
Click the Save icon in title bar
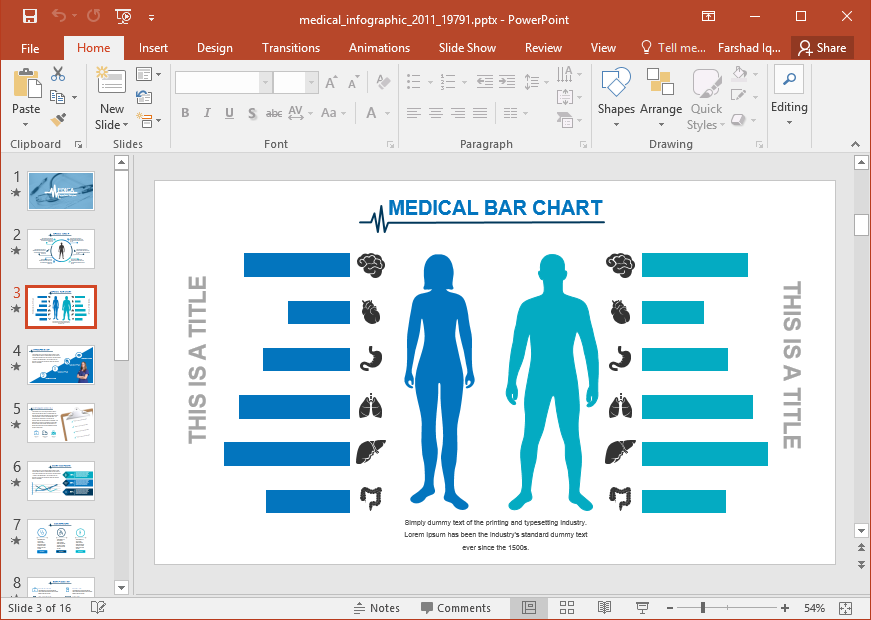click(x=29, y=17)
